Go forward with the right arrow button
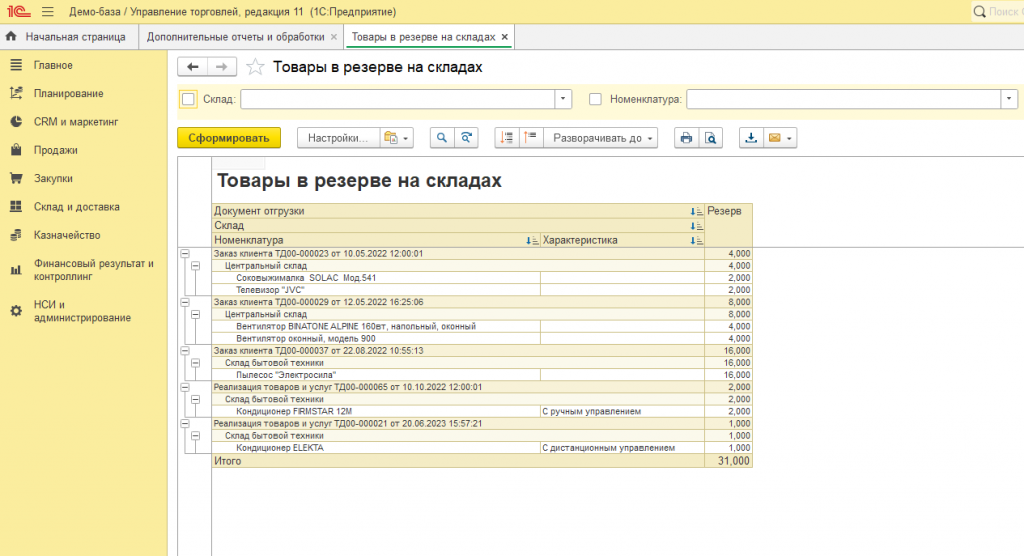 (222, 67)
